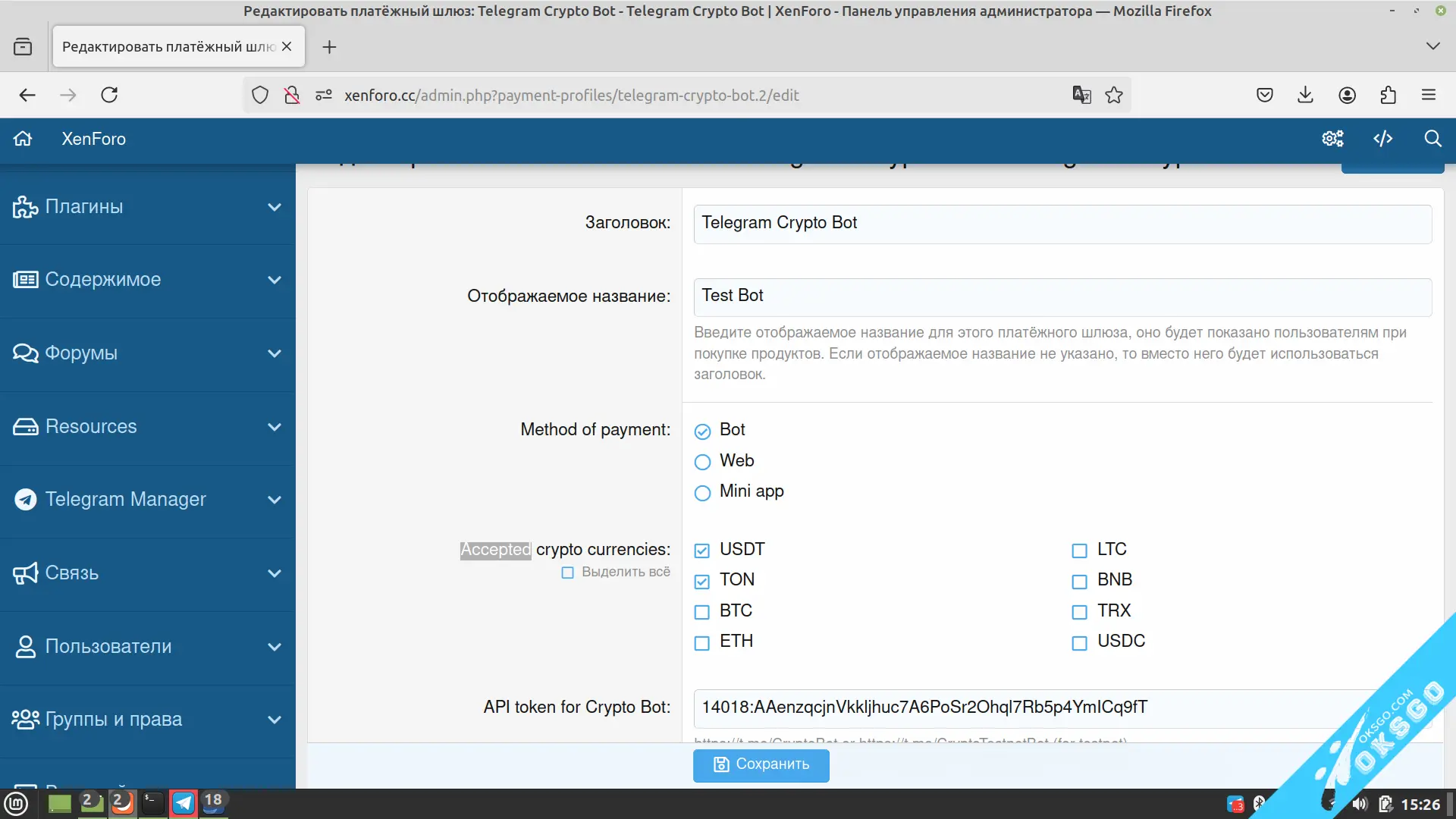Check the Выделить всё checkbox
Viewport: 1456px width, 819px height.
pos(567,573)
